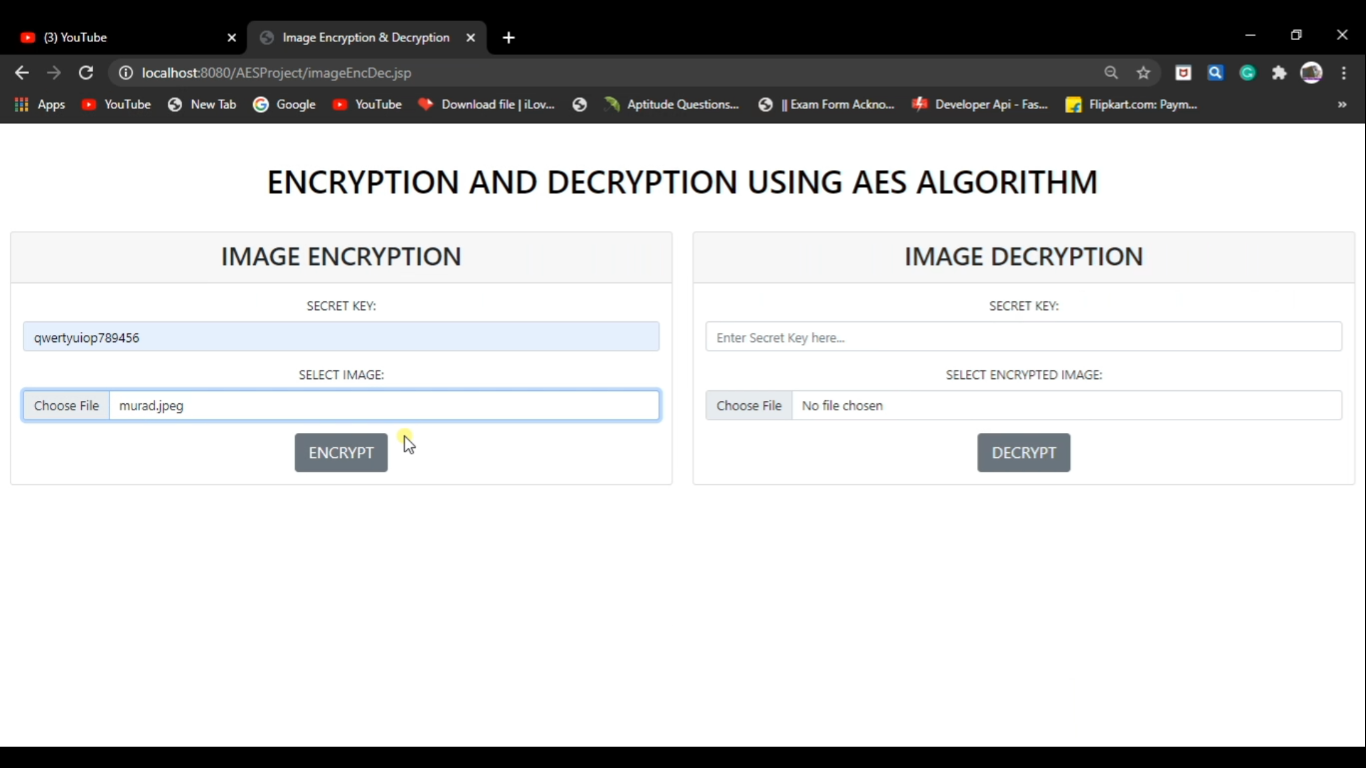Open Chrome extensions puzzle piece icon
This screenshot has height=768, width=1366.
[x=1279, y=72]
